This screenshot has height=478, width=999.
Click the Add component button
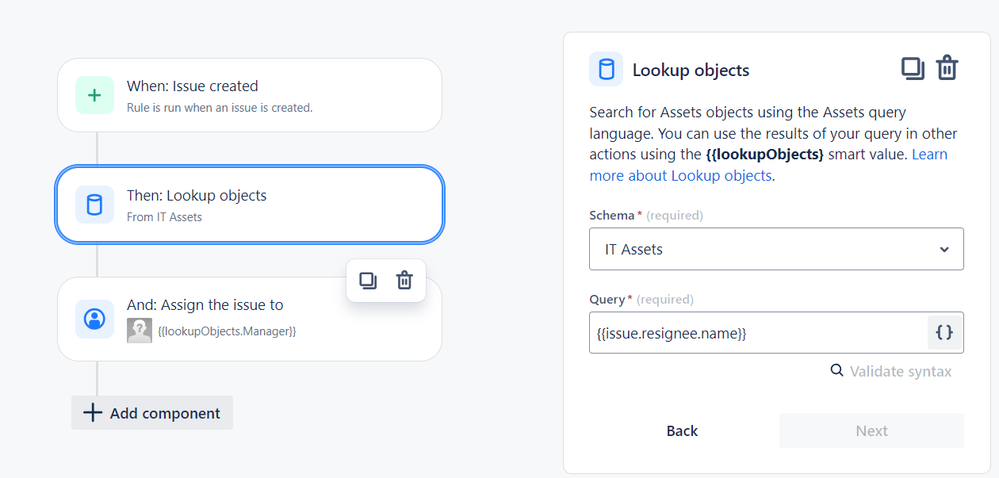click(x=152, y=413)
